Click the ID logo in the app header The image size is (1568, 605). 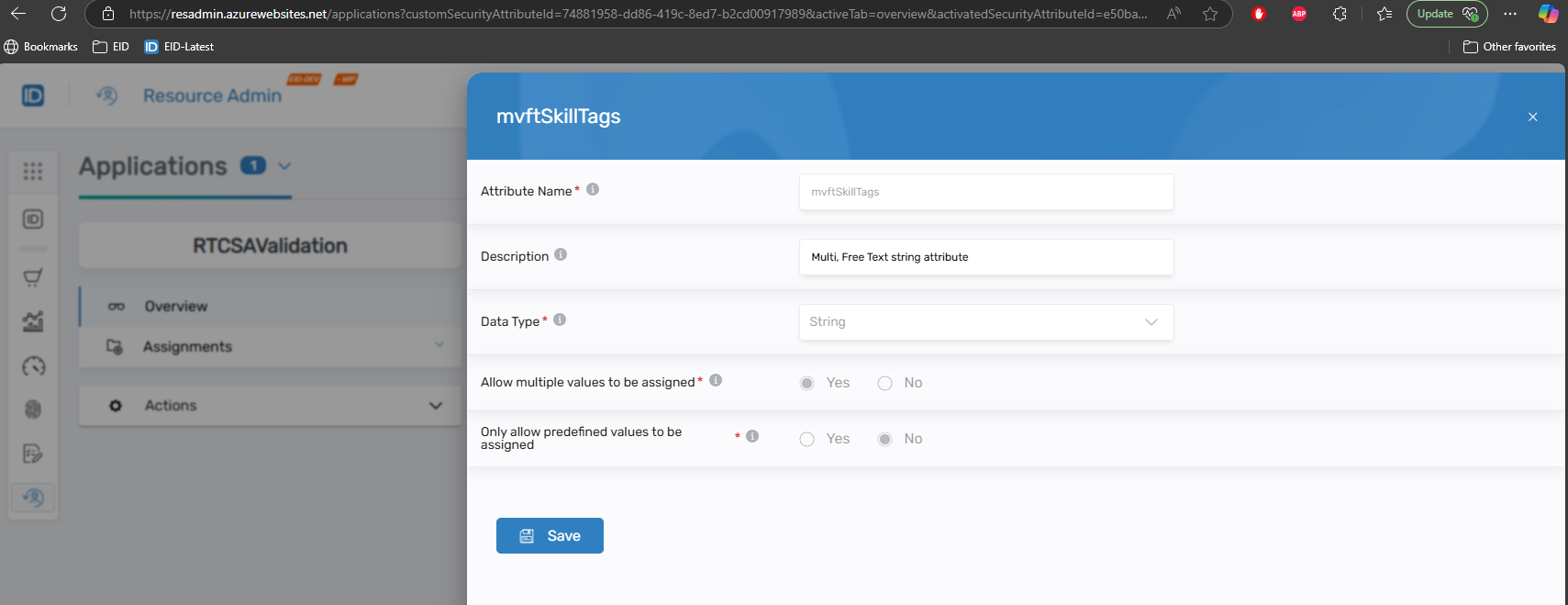33,95
